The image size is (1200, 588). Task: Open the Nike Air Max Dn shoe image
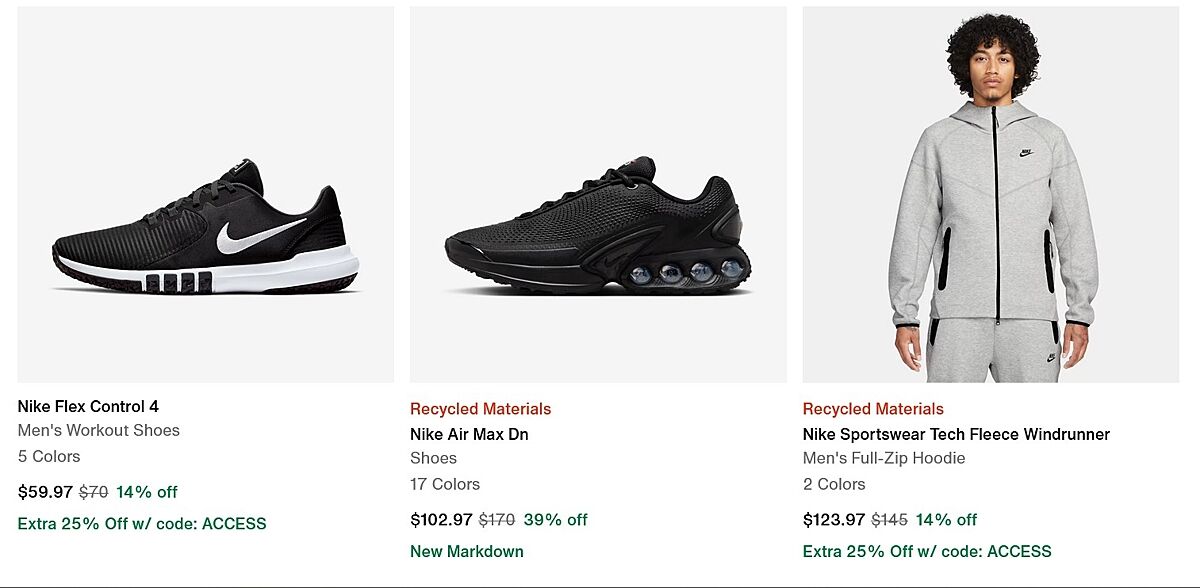[x=598, y=195]
